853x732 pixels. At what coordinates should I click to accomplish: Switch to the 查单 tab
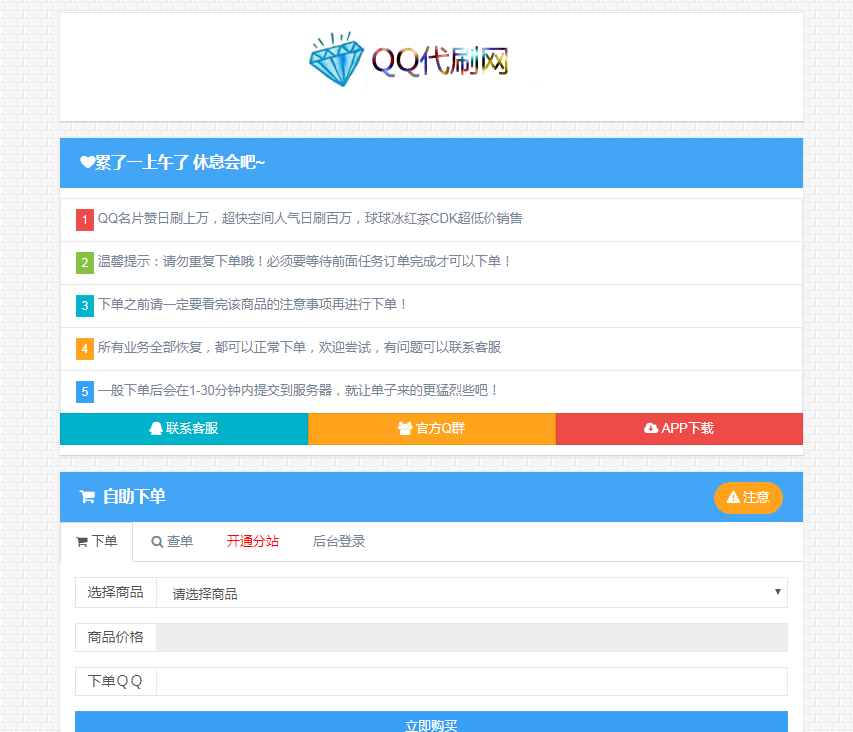[x=170, y=541]
